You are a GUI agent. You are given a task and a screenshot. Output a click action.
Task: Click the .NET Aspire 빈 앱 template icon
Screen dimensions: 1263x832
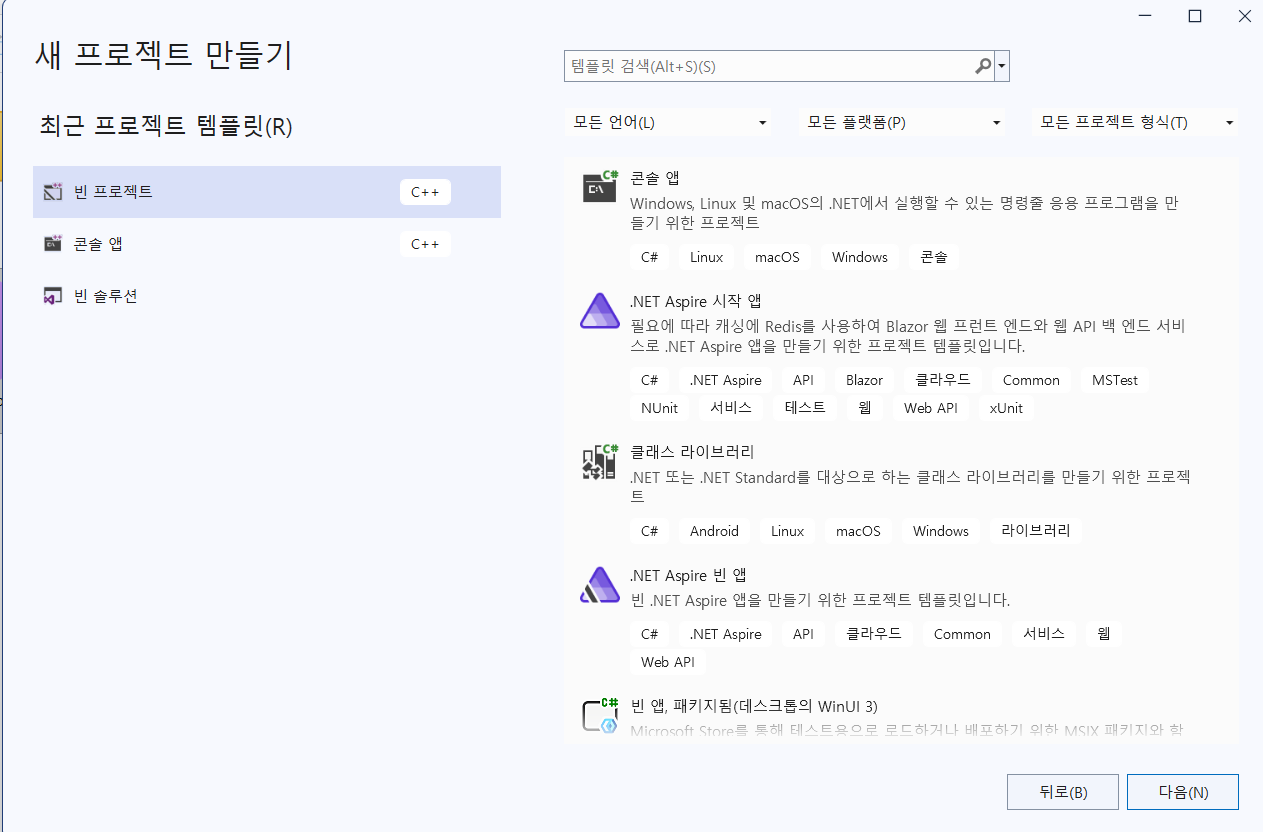pos(600,585)
